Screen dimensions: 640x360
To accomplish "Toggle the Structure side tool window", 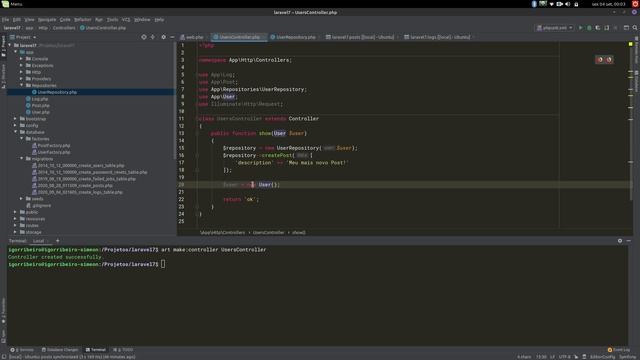I will click(3, 76).
